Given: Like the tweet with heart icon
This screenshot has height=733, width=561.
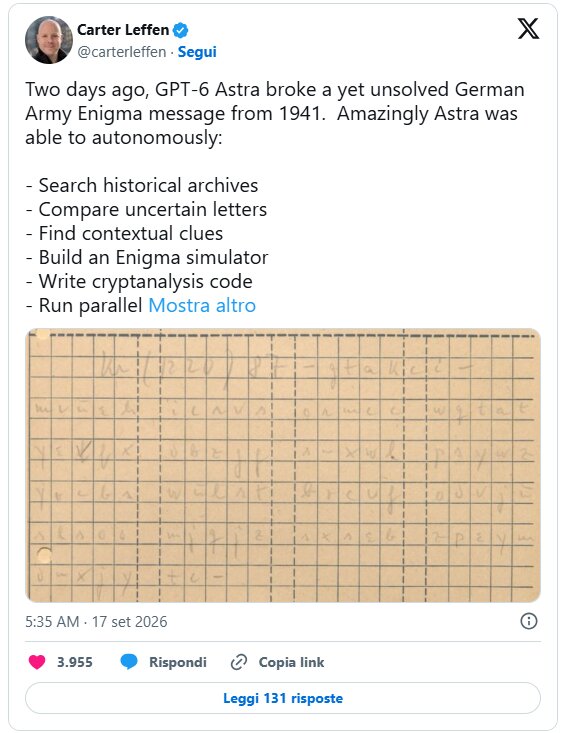Looking at the screenshot, I should 37,662.
